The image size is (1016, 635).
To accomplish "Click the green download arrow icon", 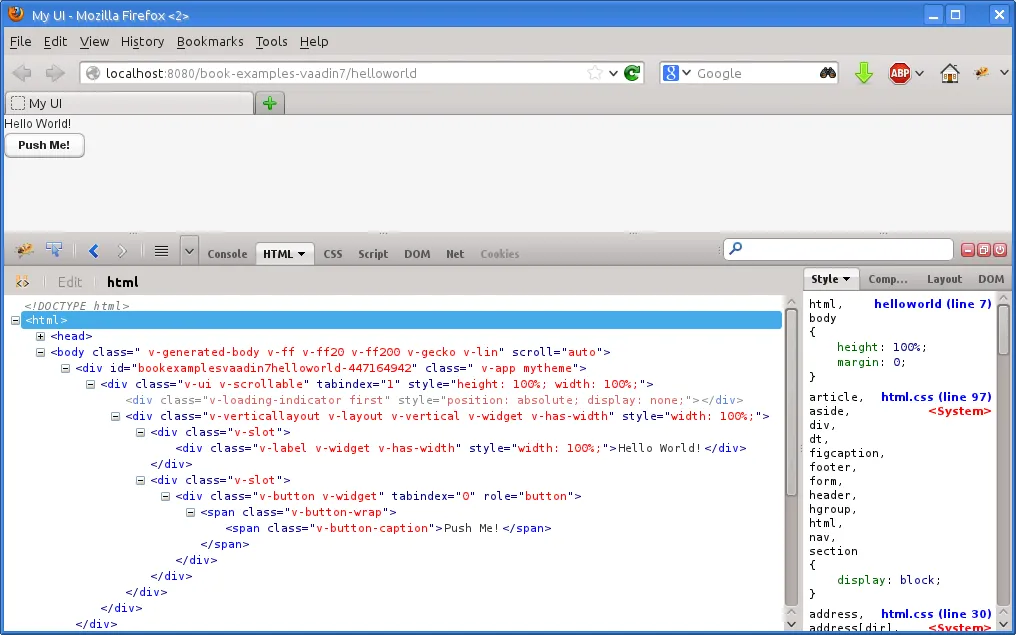I will click(863, 72).
